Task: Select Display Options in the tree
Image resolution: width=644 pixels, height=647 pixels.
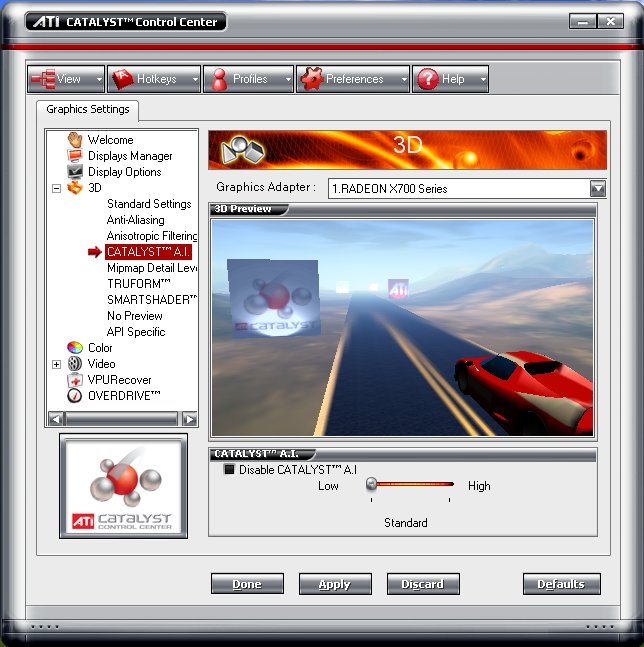Action: (125, 172)
